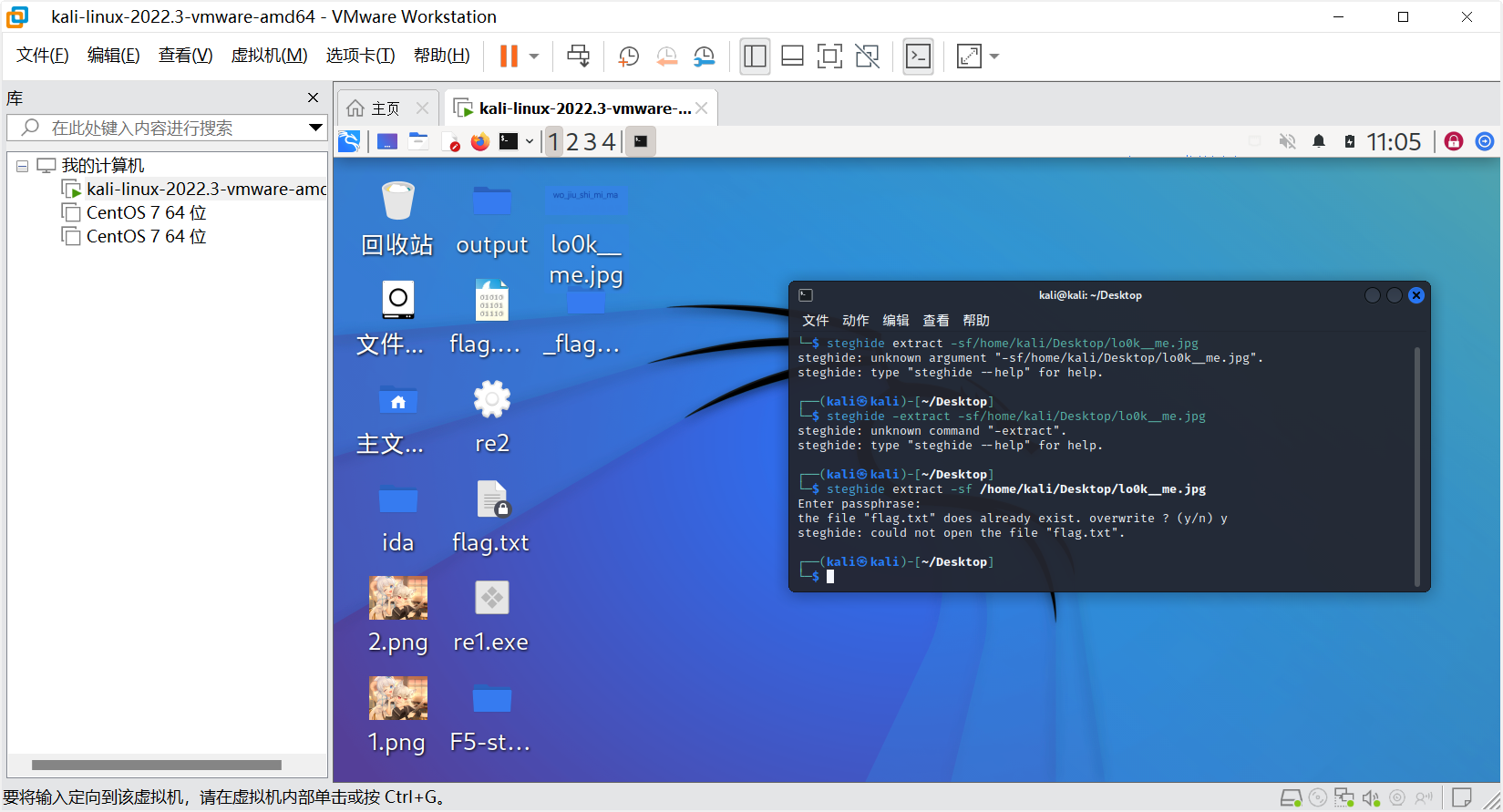Click the stretch guest display icon
This screenshot has width=1503, height=812.
pyautogui.click(x=969, y=56)
